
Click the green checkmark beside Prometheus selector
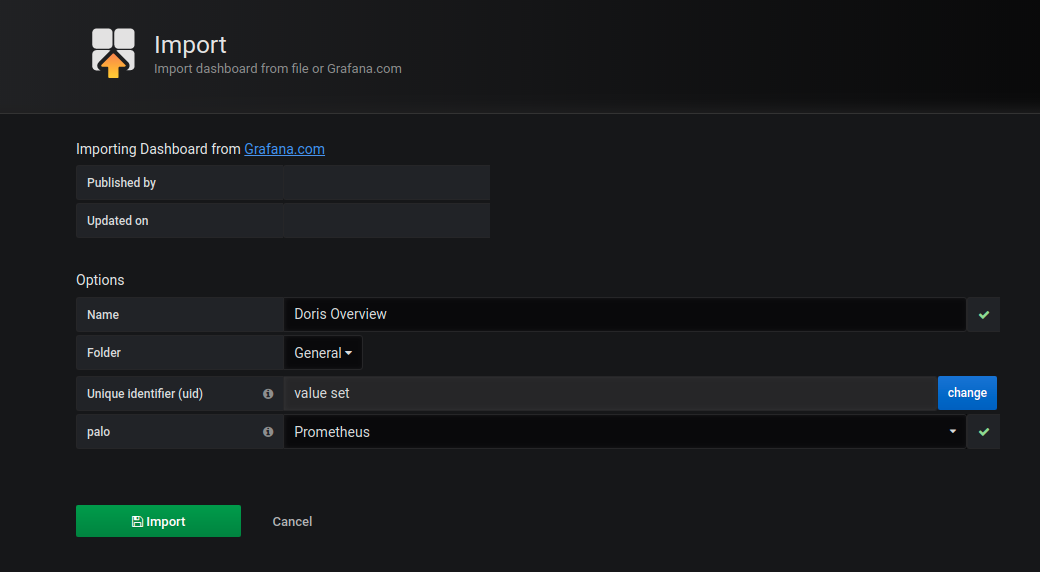(983, 432)
